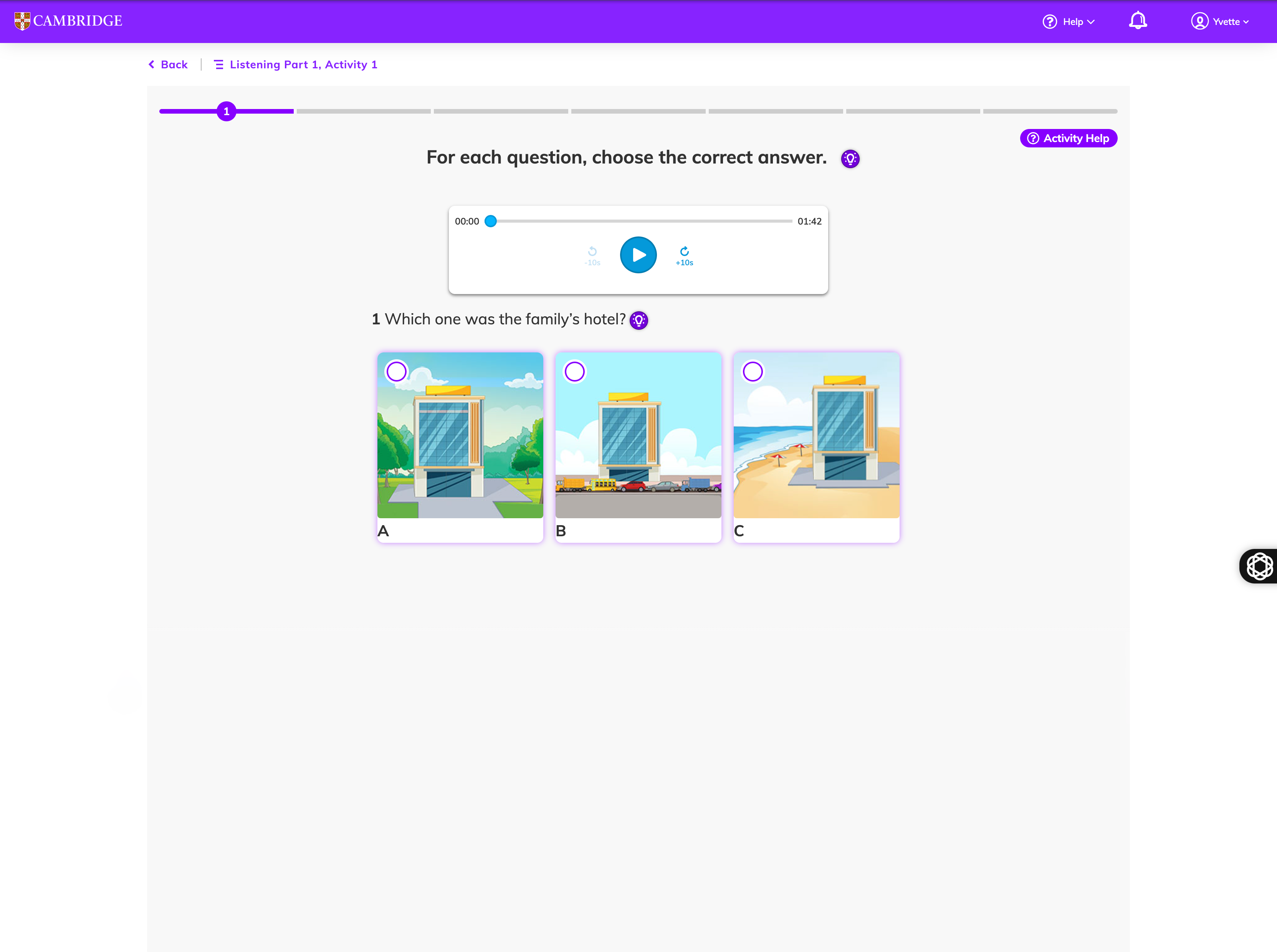
Task: Rewind audio back 10 seconds
Action: click(592, 255)
